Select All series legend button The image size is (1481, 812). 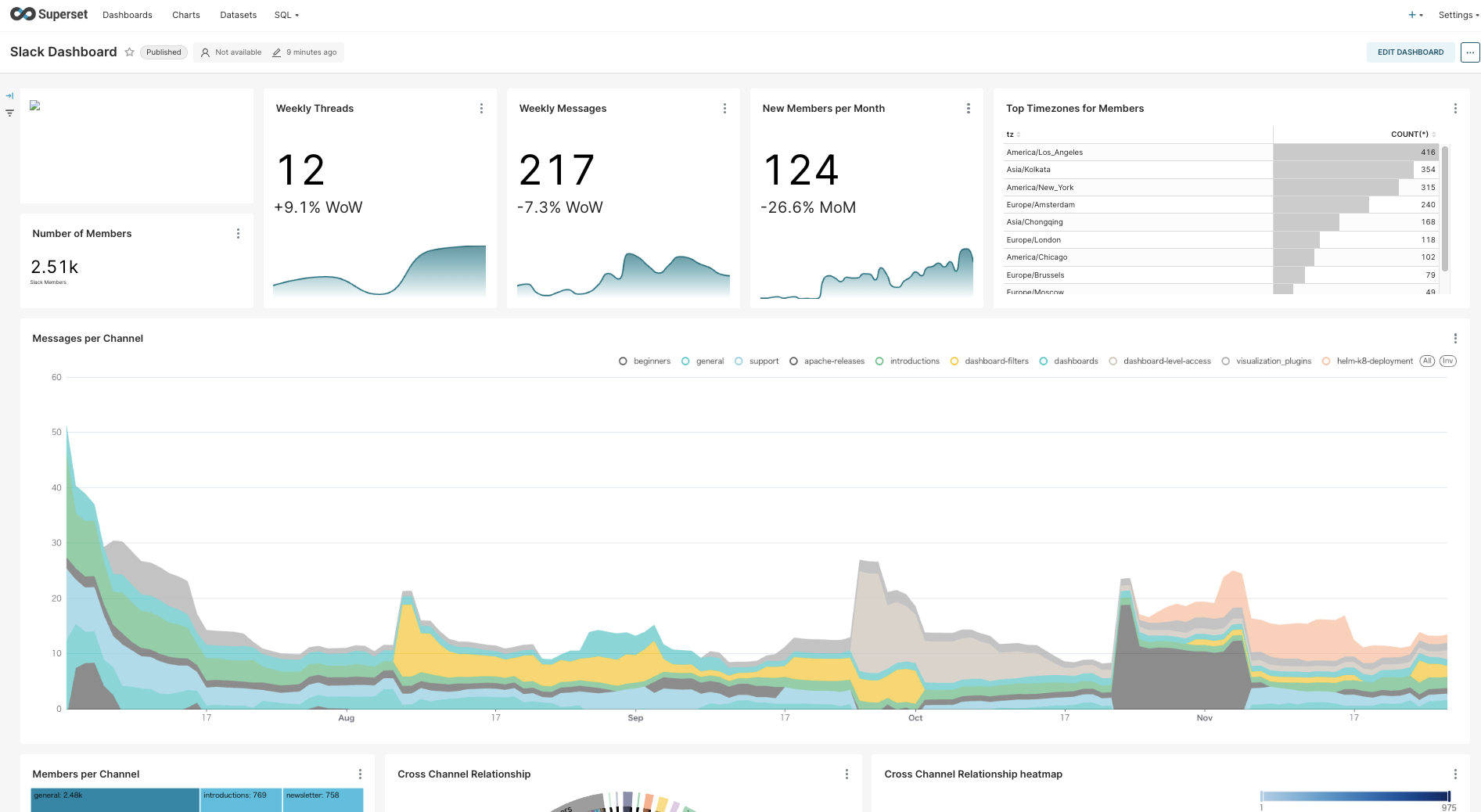(x=1427, y=361)
